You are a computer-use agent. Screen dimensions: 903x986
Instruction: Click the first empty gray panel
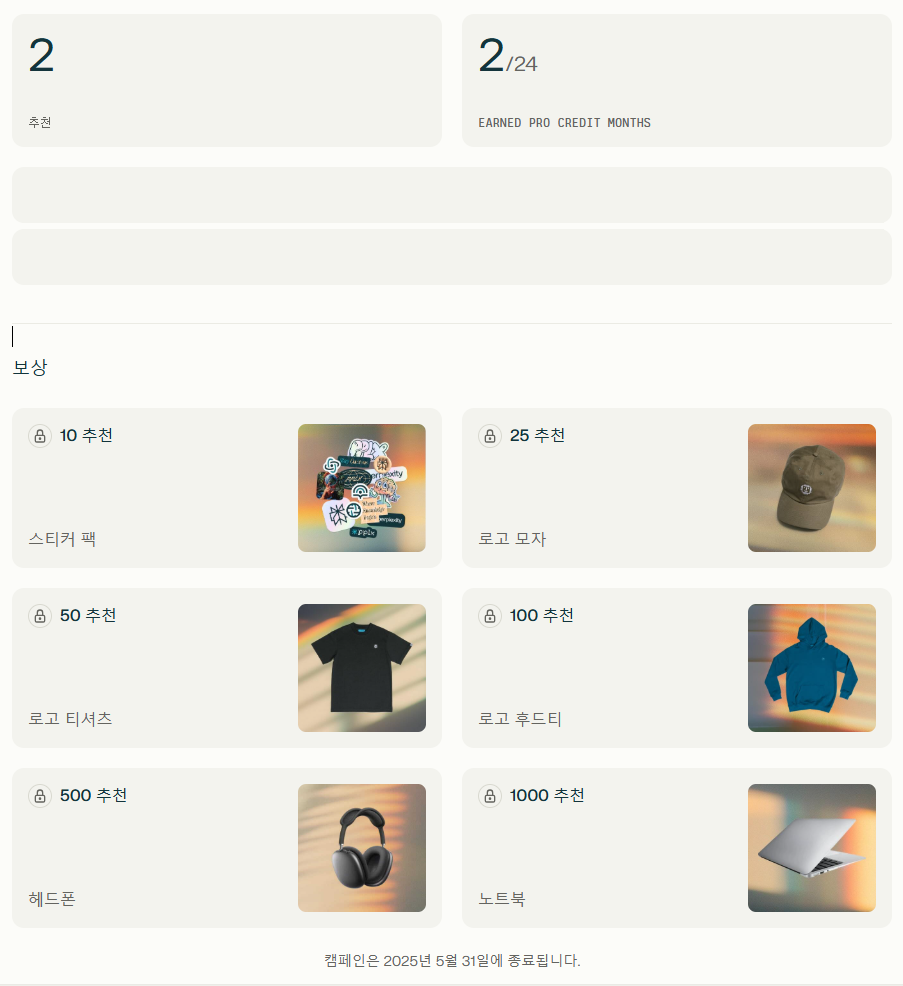click(452, 195)
